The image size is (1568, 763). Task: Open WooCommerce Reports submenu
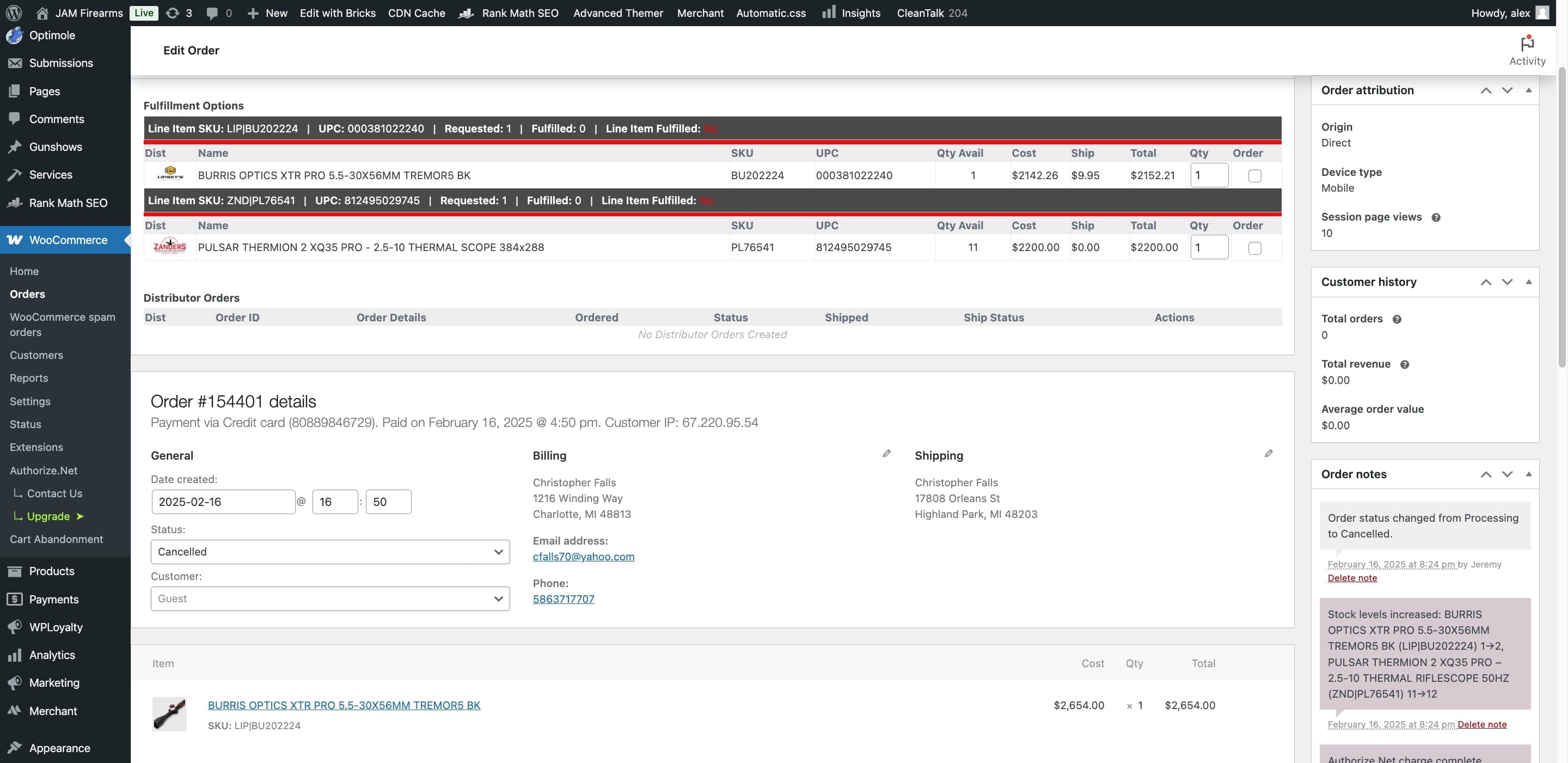[x=29, y=378]
